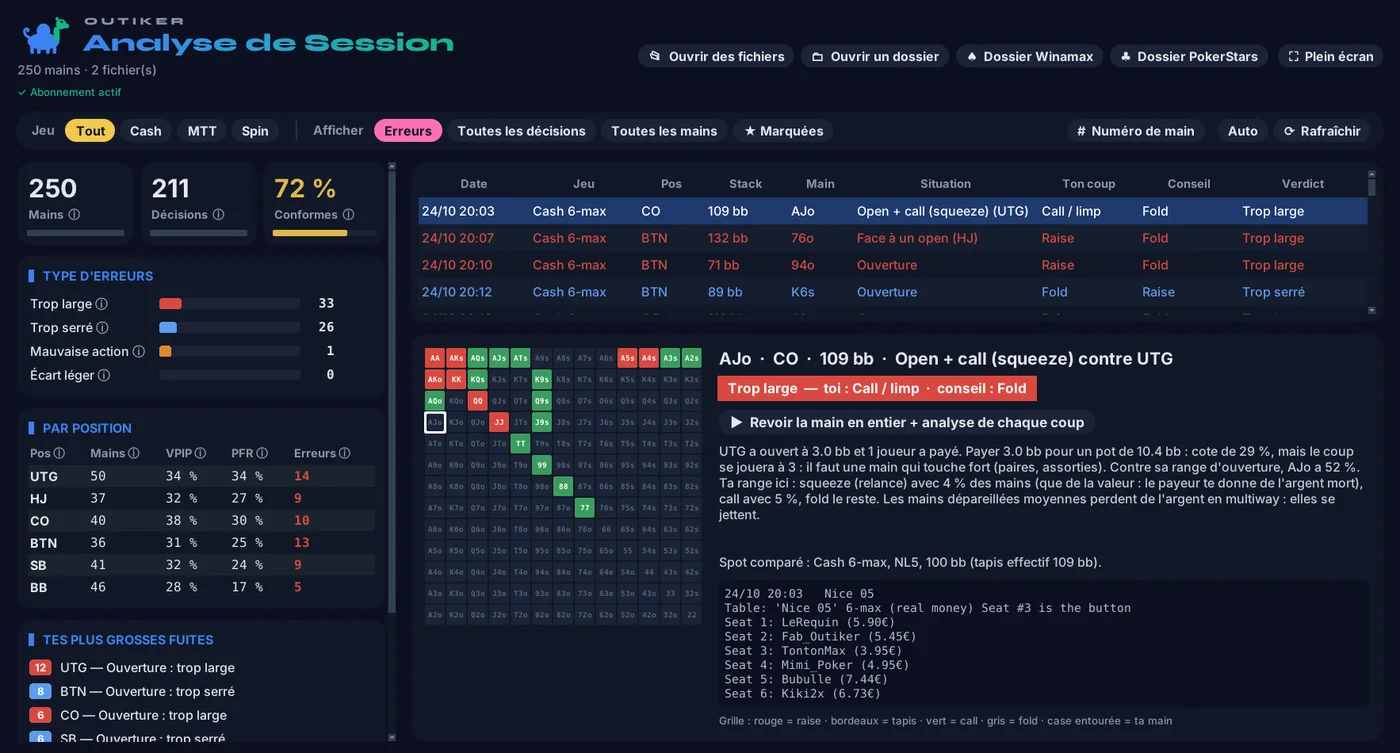Select the K6s hand row

(893, 292)
